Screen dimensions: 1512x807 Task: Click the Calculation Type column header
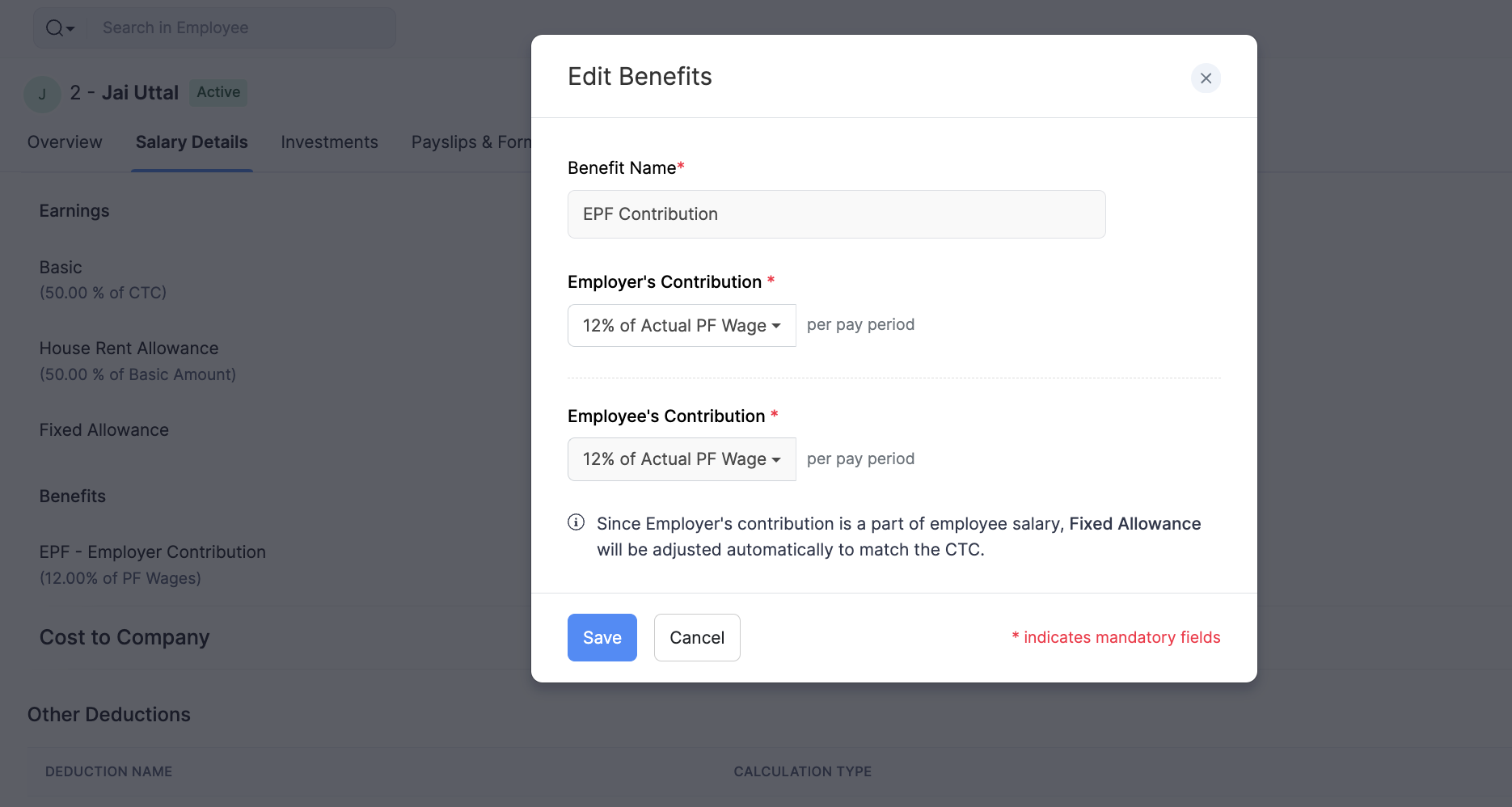[802, 771]
